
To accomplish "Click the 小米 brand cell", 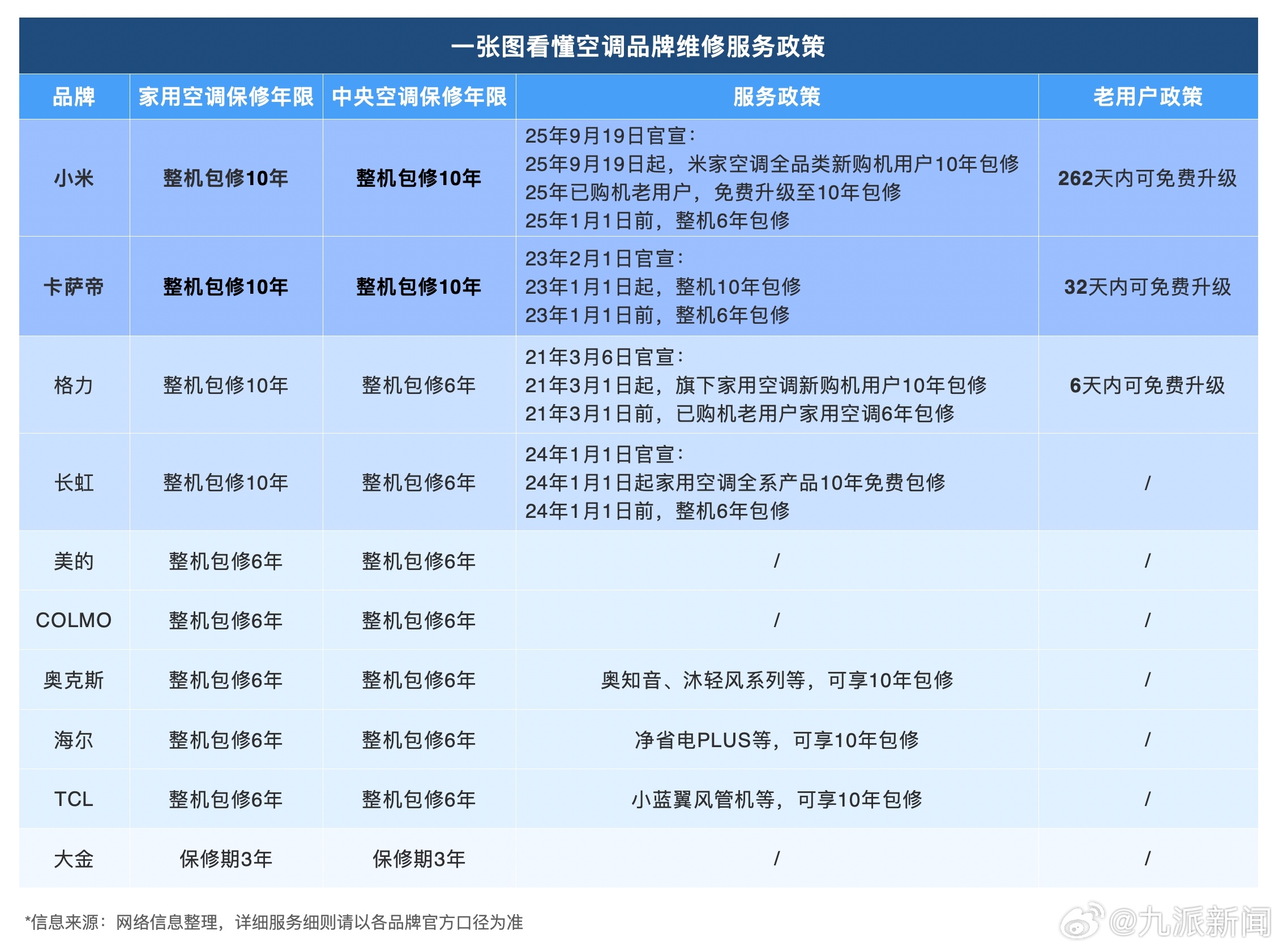I will (74, 178).
